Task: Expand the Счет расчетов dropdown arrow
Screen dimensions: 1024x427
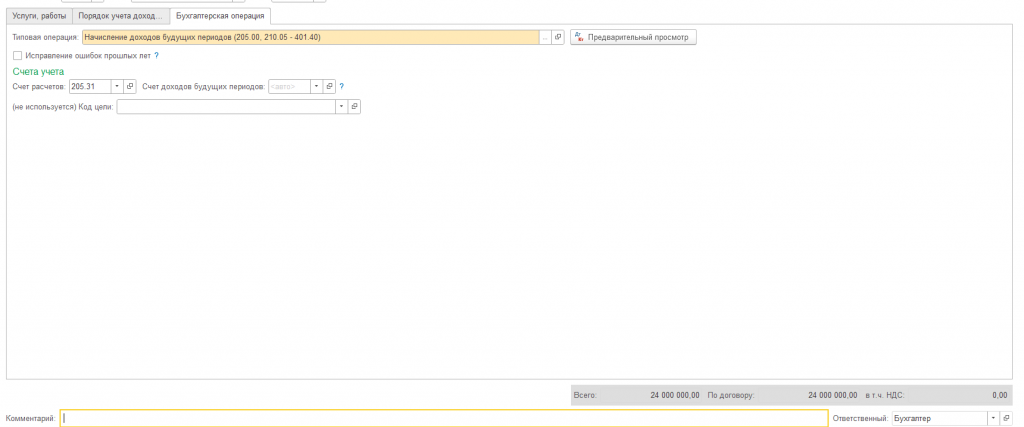Action: [117, 86]
